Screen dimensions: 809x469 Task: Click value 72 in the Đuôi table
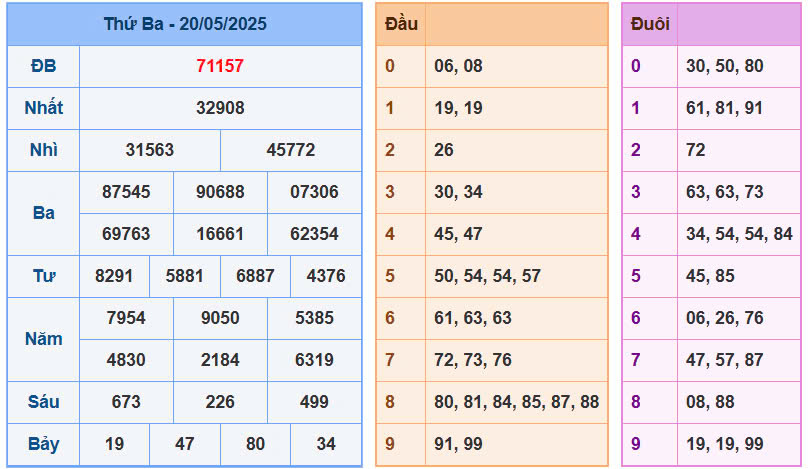coord(695,150)
